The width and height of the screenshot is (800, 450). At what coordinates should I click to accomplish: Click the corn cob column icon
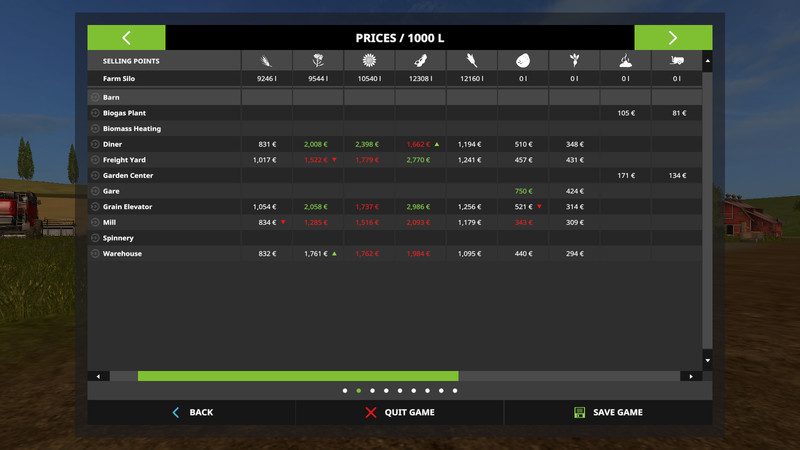(471, 61)
